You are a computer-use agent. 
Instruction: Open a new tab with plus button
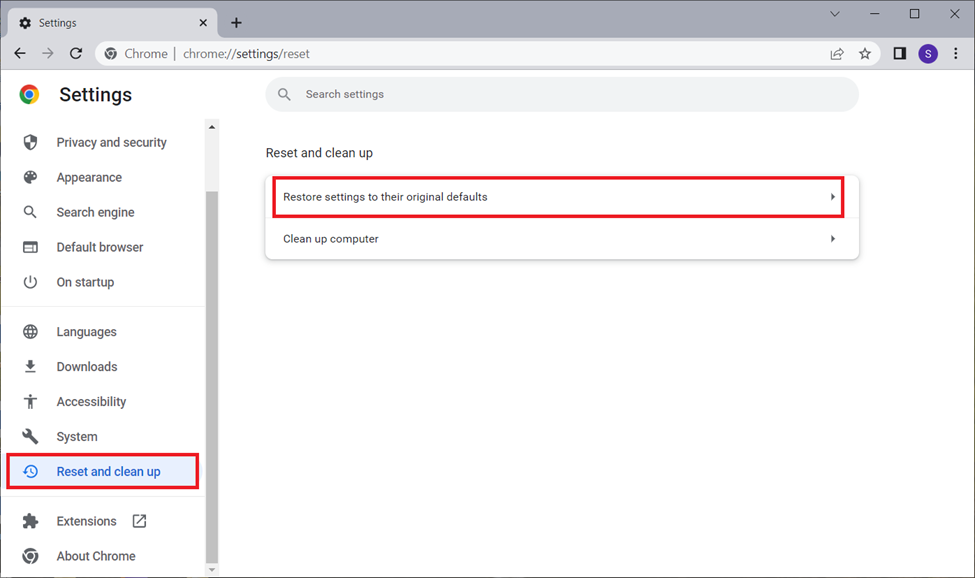236,23
